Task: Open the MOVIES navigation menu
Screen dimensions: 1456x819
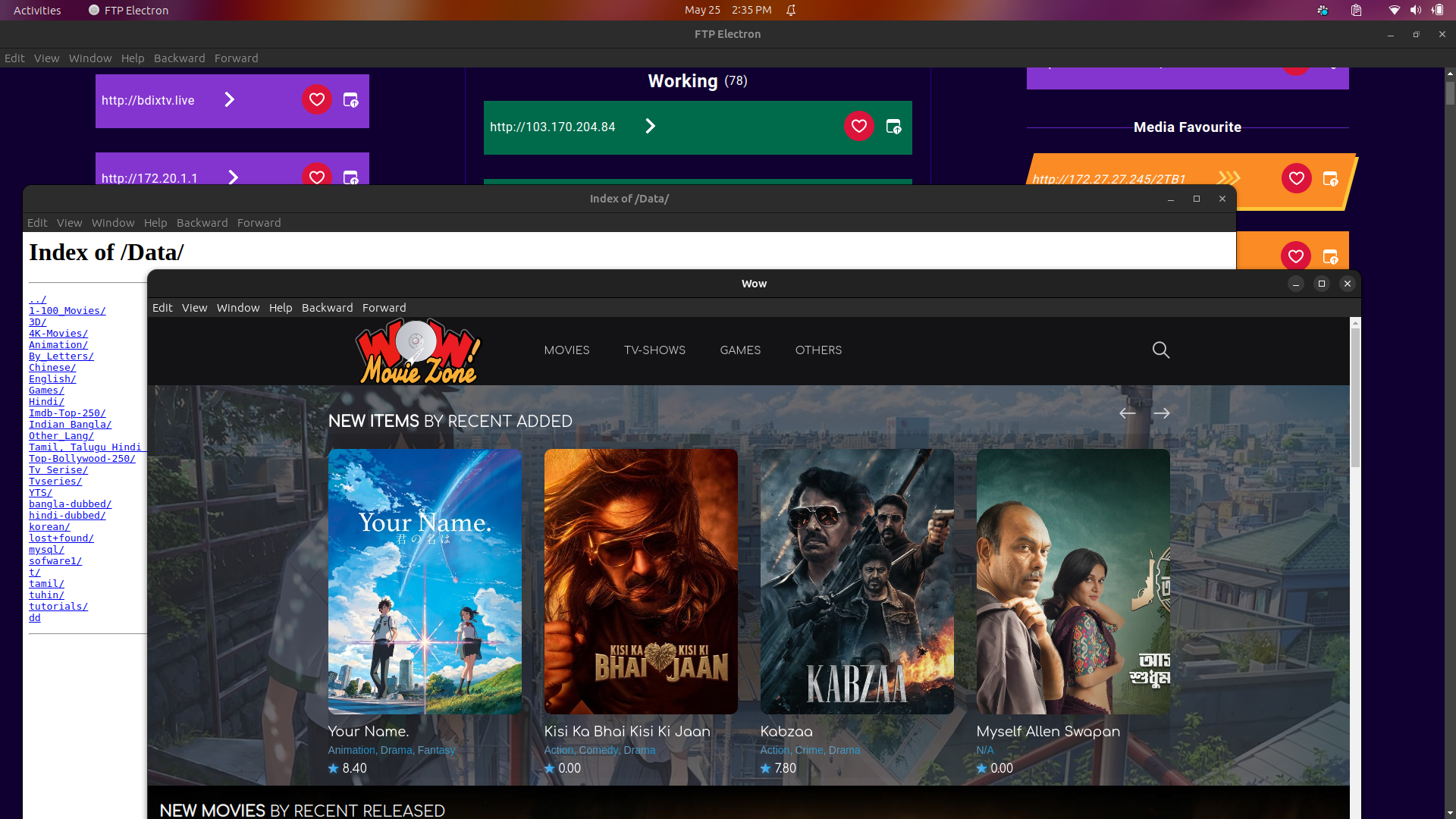Action: pyautogui.click(x=566, y=350)
